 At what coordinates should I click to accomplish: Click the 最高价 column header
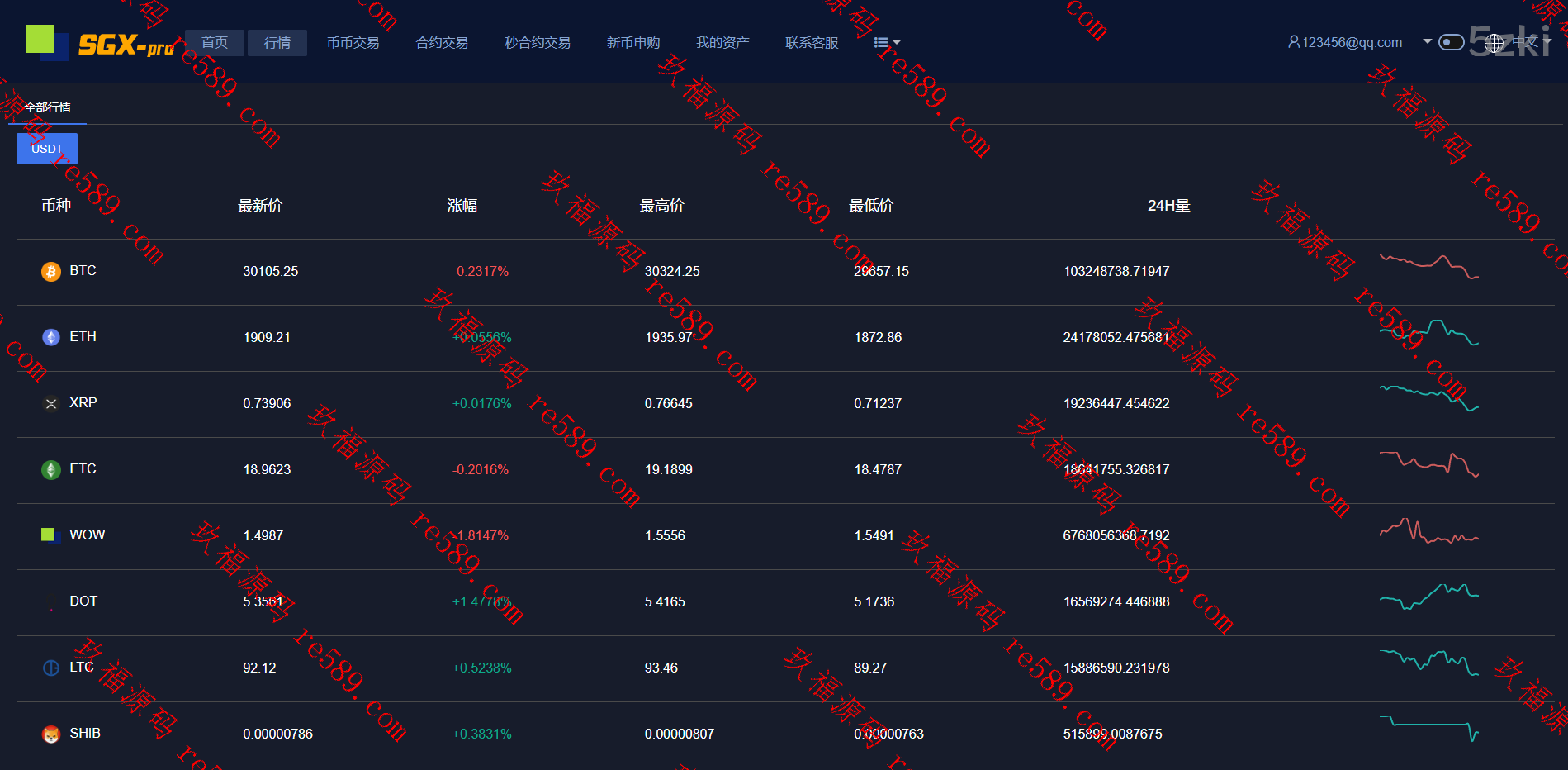[x=662, y=206]
